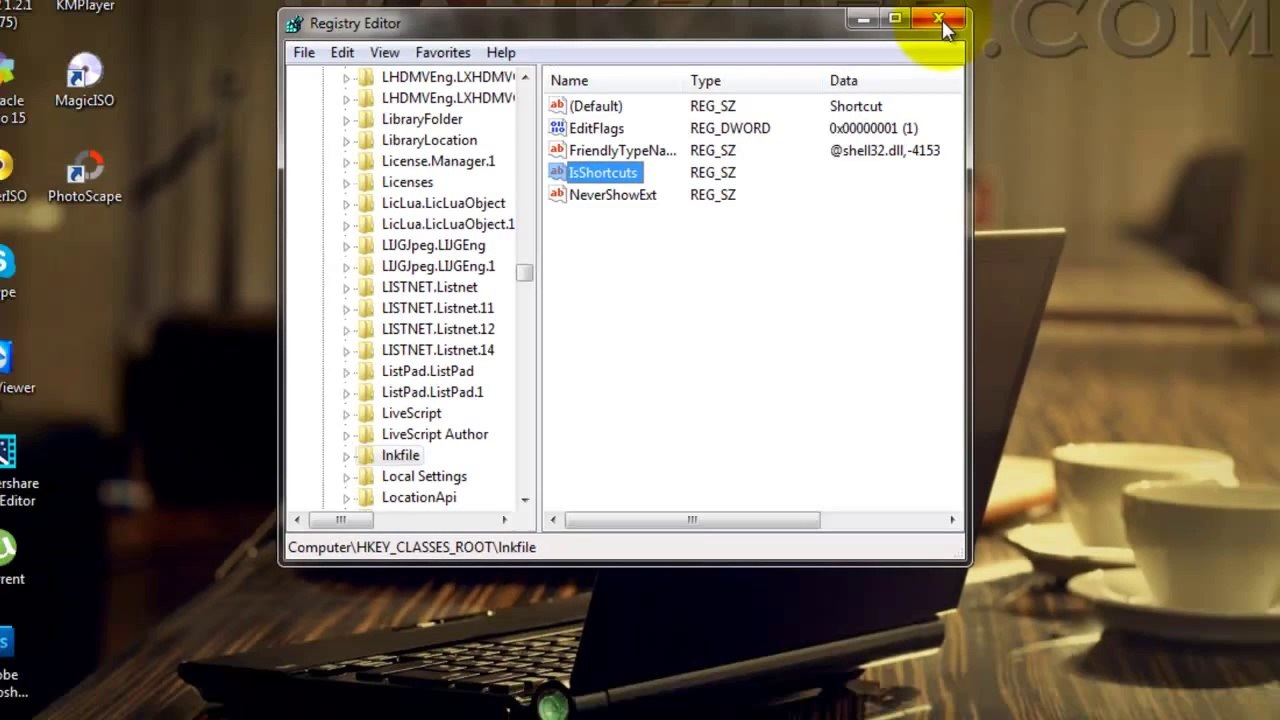Click the LibraryFolder folder icon
The image size is (1280, 720).
click(x=366, y=119)
